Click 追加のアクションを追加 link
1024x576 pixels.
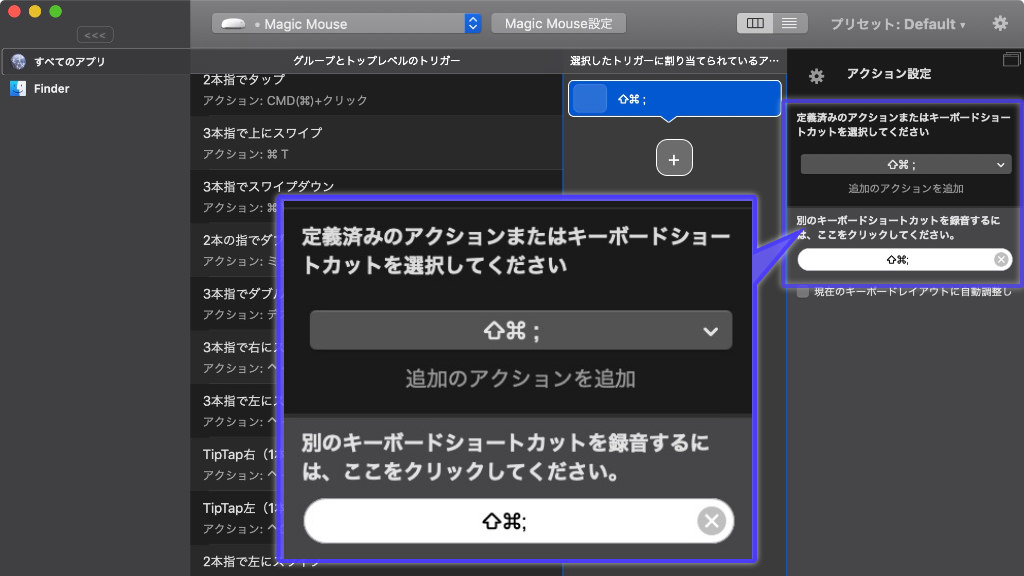[x=906, y=189]
